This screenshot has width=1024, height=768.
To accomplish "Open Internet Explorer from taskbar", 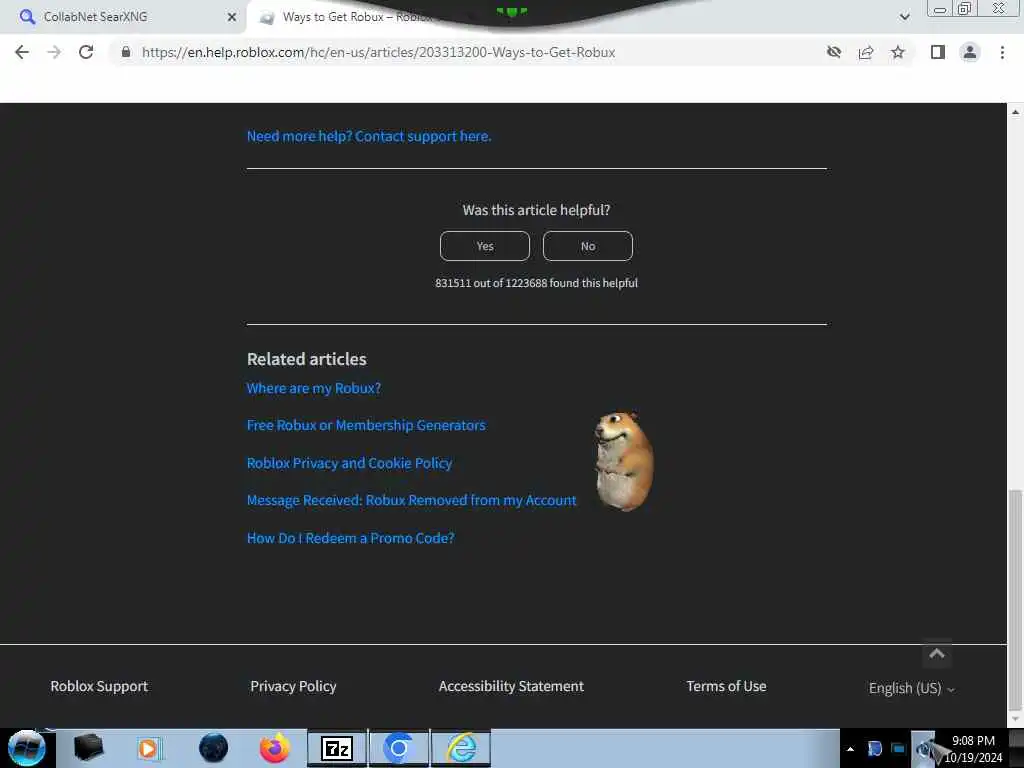I will click(461, 748).
